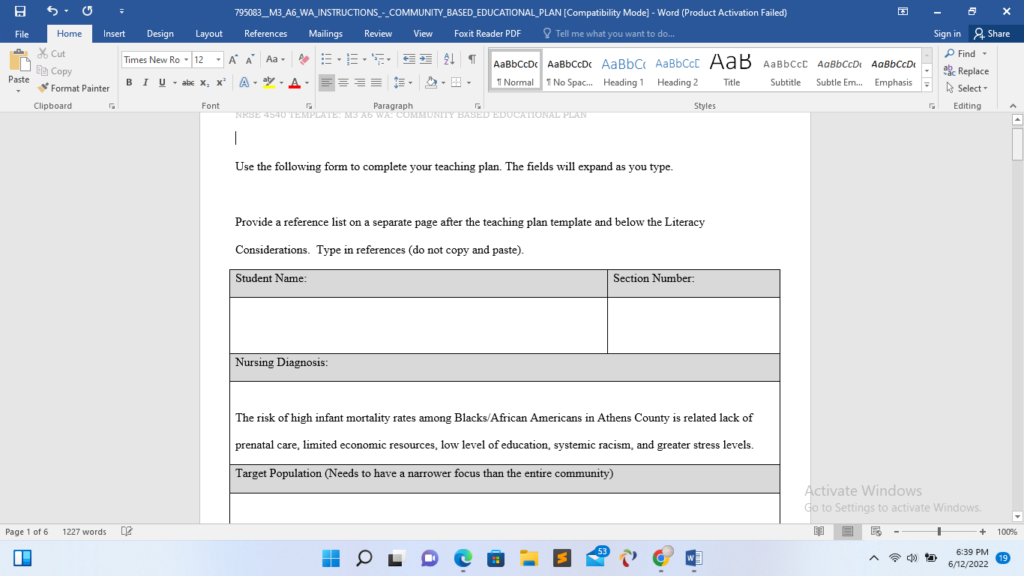Open the font name dropdown
Screen dimensions: 1024x576
(x=186, y=60)
